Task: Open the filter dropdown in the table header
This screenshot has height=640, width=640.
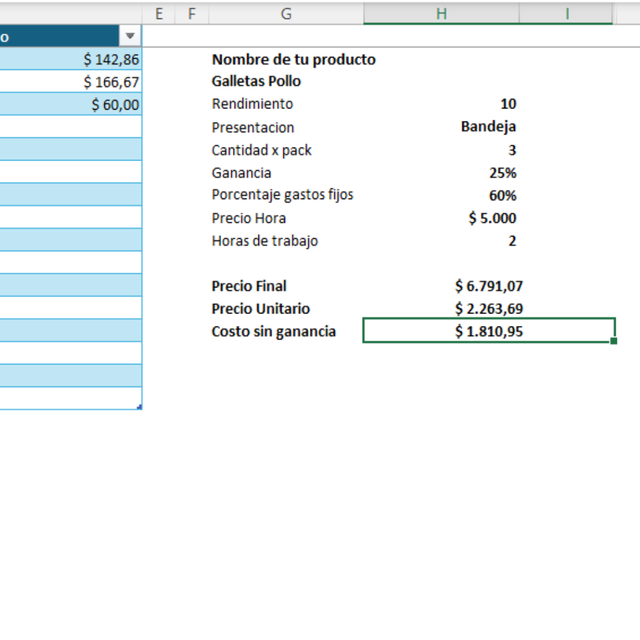Action: coord(130,36)
